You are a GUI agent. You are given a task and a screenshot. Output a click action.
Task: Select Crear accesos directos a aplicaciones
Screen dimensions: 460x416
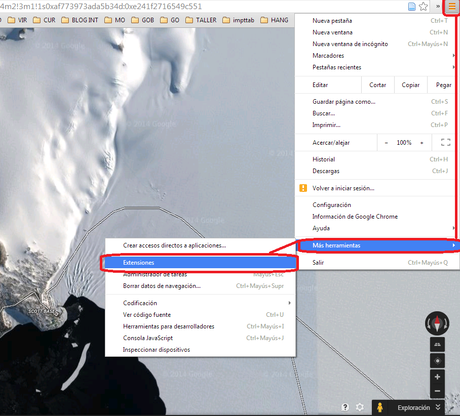[x=200, y=246]
